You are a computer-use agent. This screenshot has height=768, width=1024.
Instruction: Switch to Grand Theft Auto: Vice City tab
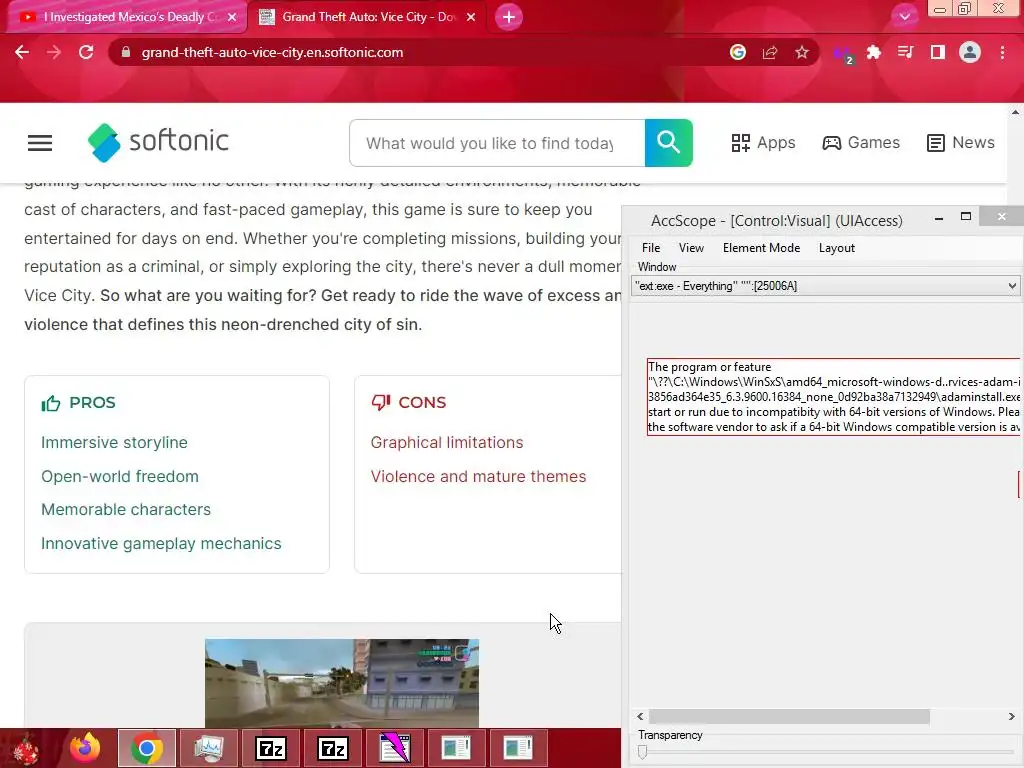point(366,17)
